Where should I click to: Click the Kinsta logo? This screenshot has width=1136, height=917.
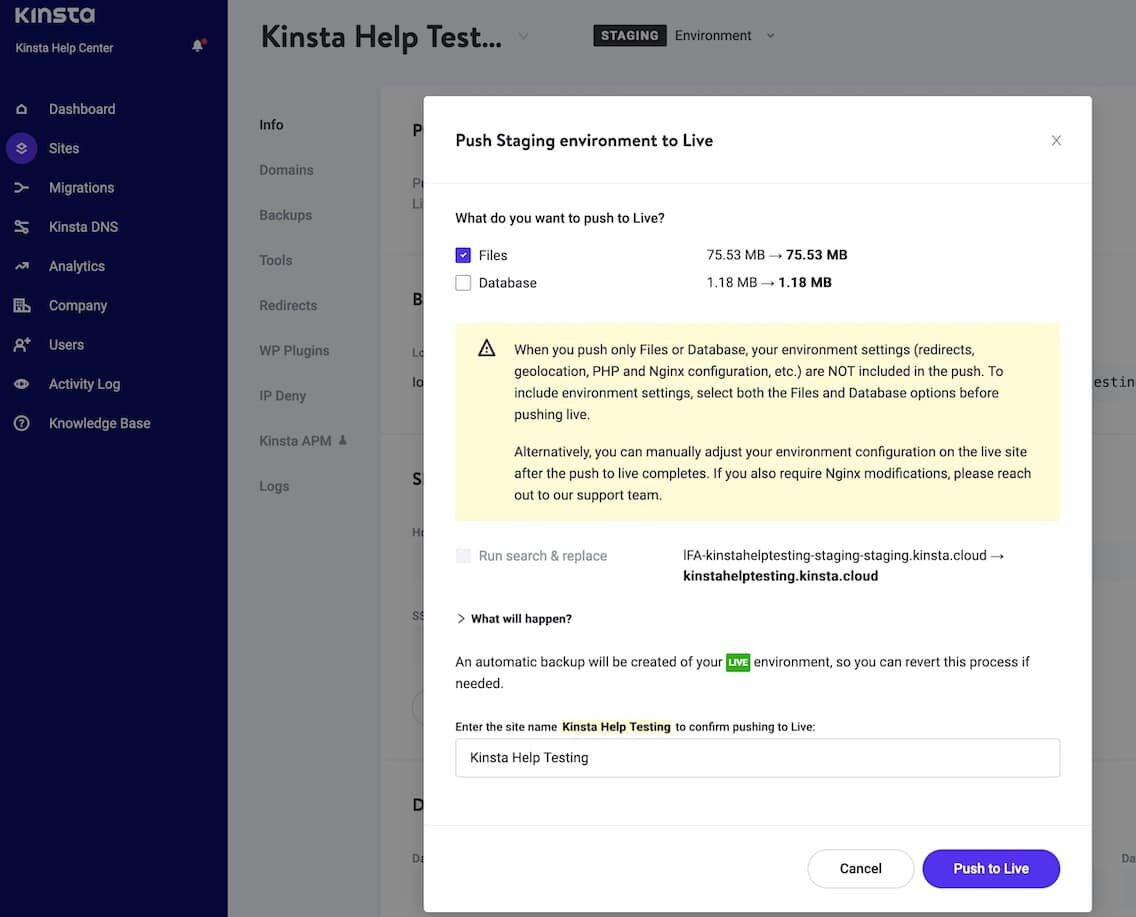point(54,14)
